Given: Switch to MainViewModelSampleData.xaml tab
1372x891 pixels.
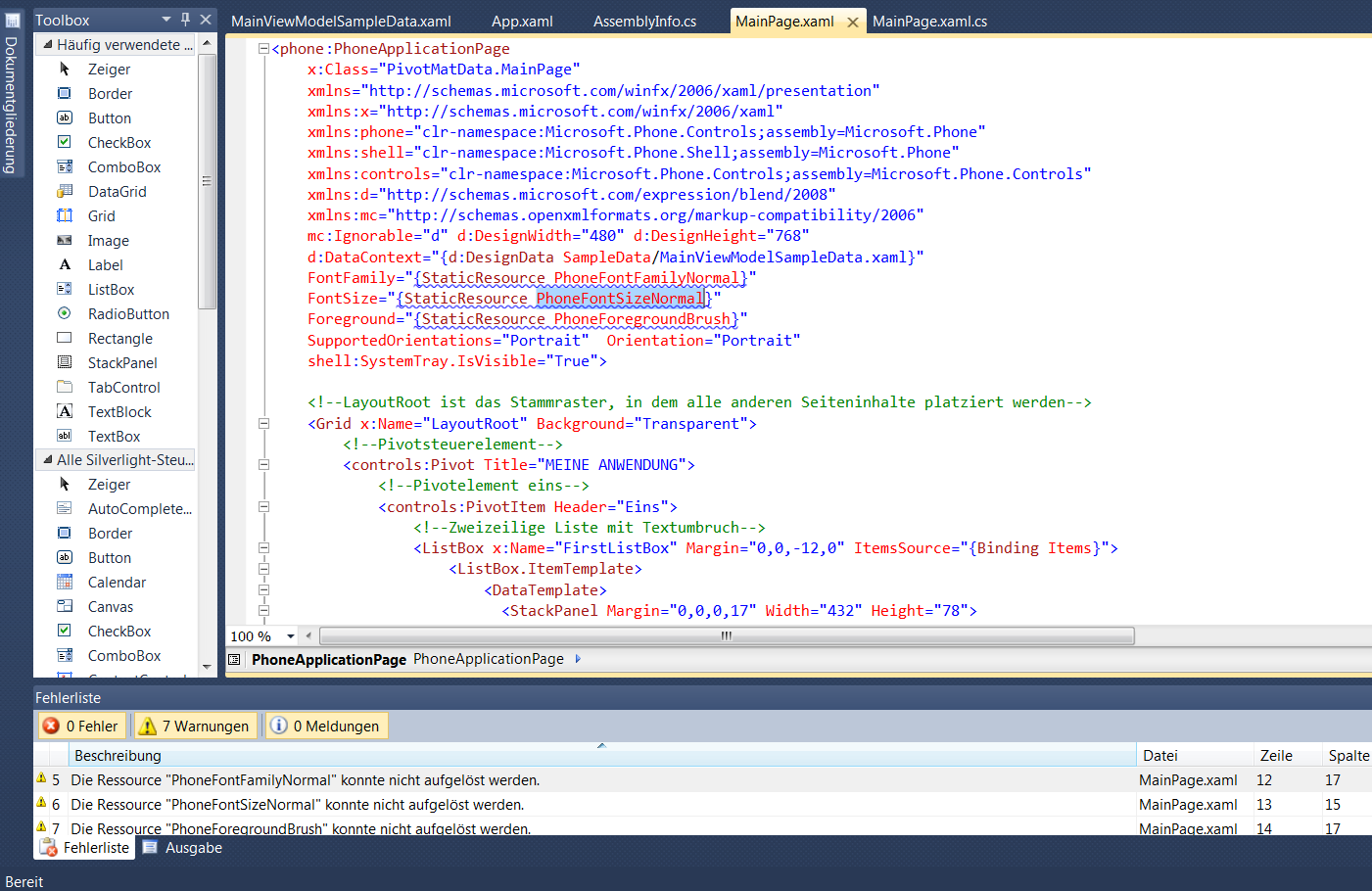Looking at the screenshot, I should coord(341,21).
